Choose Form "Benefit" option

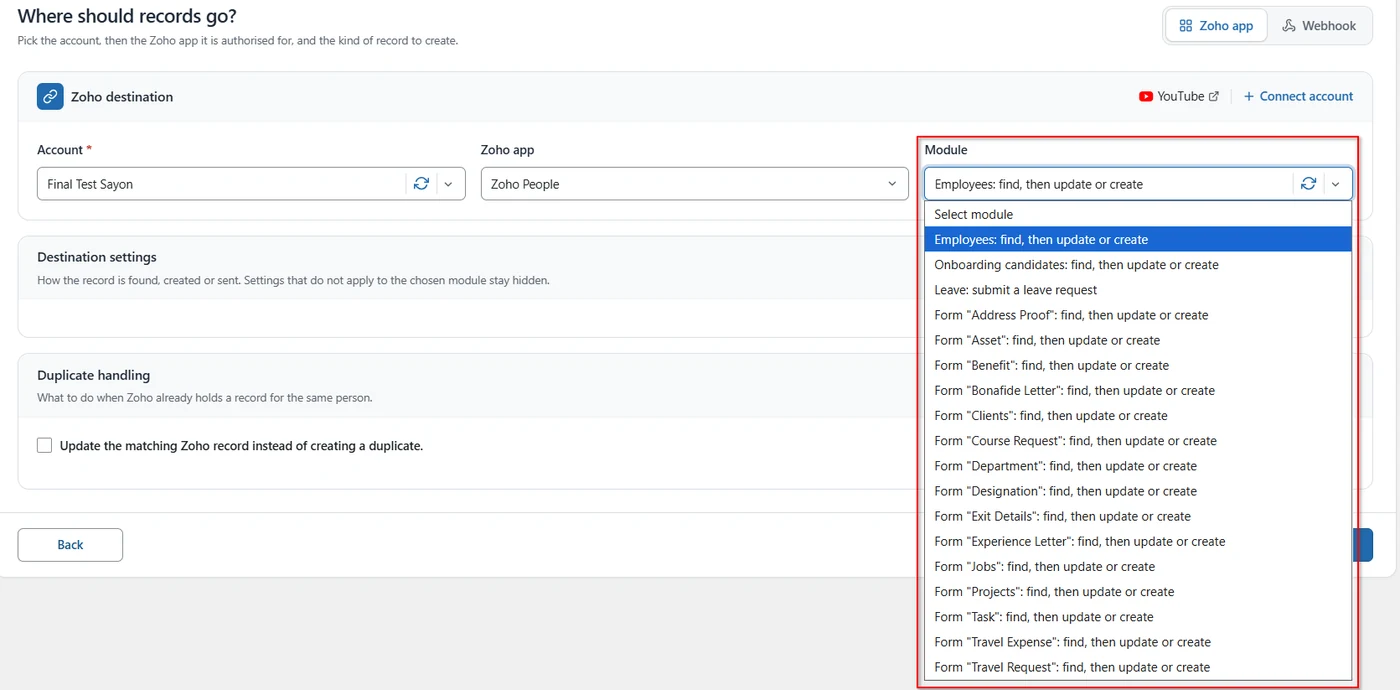(x=1138, y=366)
